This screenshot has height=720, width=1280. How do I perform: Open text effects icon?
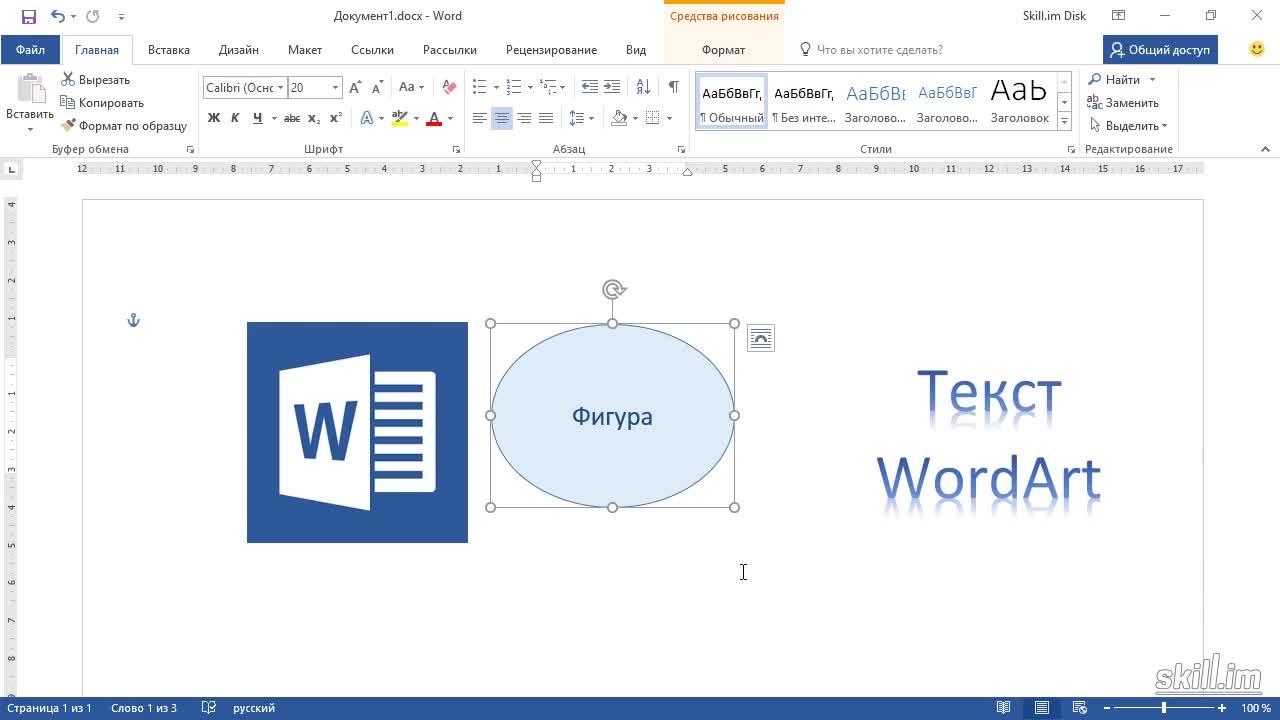366,118
